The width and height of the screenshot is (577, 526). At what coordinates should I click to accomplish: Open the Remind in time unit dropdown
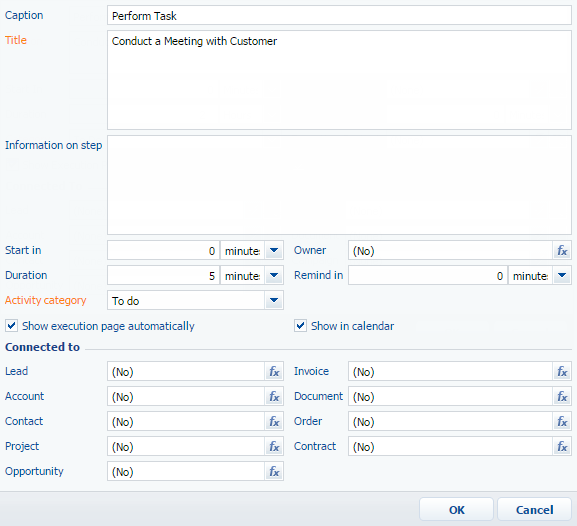[562, 276]
